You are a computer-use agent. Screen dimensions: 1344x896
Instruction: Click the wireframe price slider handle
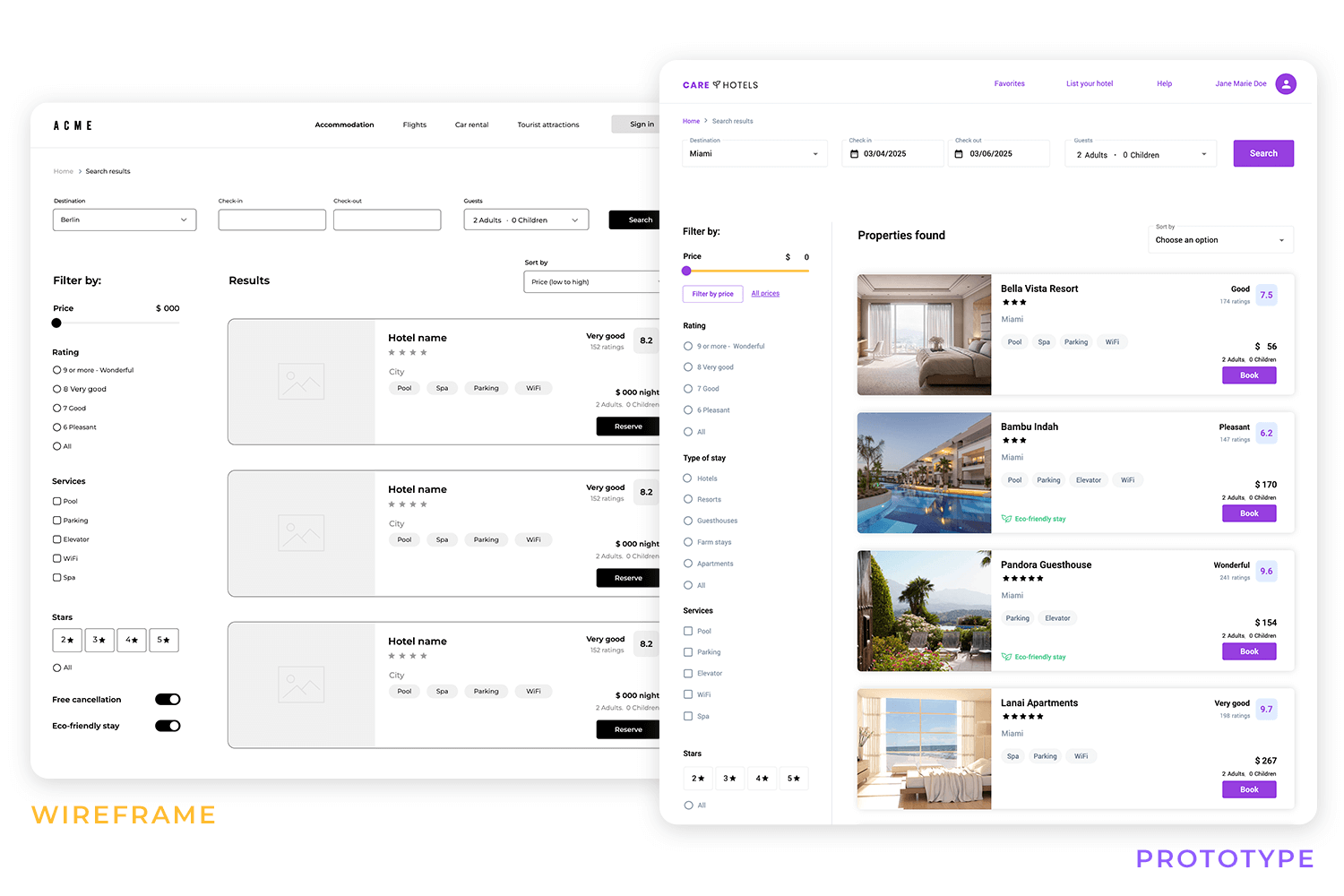56,323
